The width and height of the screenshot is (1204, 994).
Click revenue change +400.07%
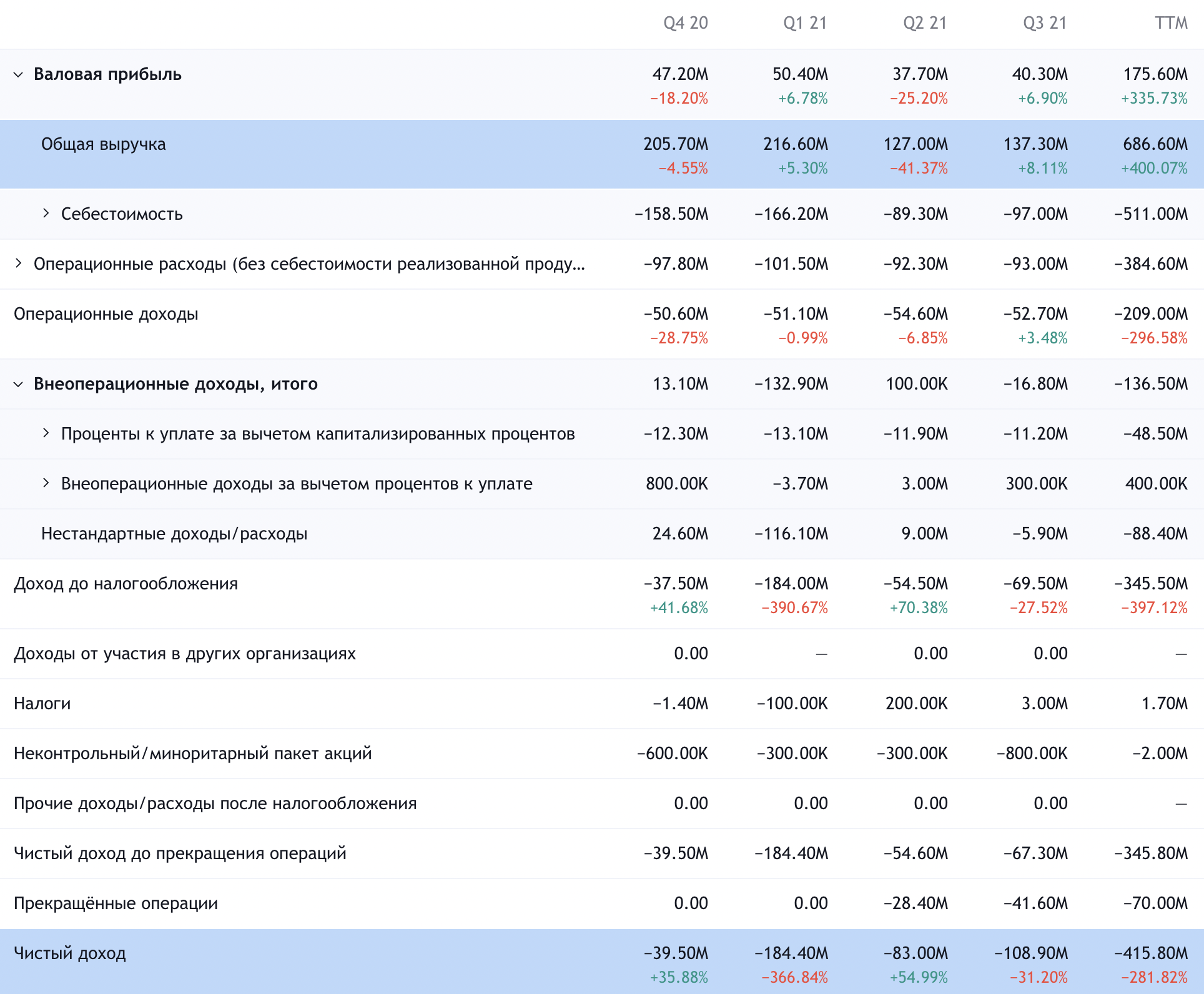click(1155, 169)
